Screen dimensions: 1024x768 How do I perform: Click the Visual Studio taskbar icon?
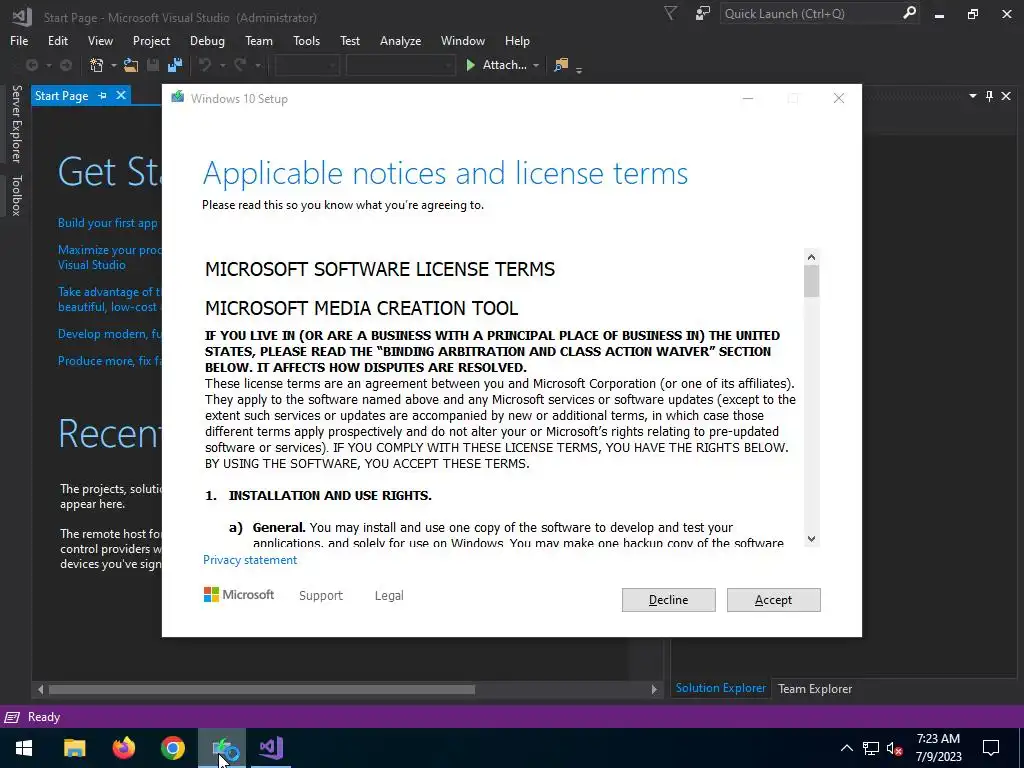[x=271, y=748]
